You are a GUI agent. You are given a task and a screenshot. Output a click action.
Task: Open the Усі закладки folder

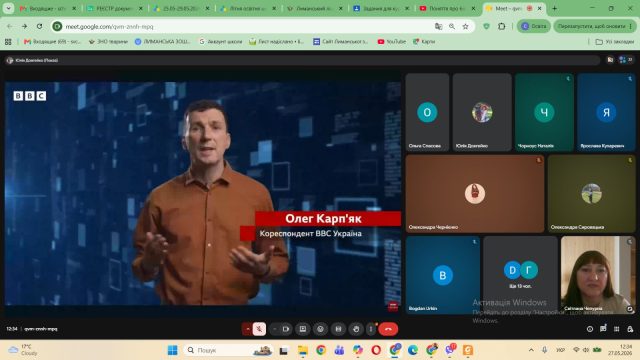(614, 42)
